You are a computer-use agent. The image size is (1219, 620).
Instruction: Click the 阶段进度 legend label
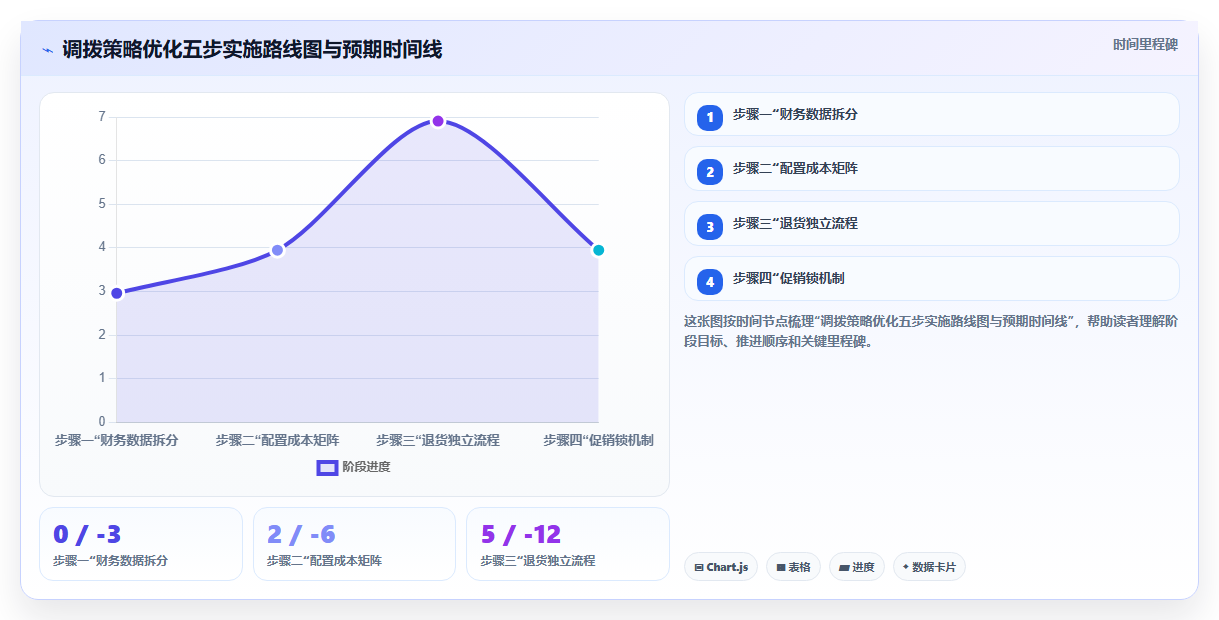click(x=366, y=467)
